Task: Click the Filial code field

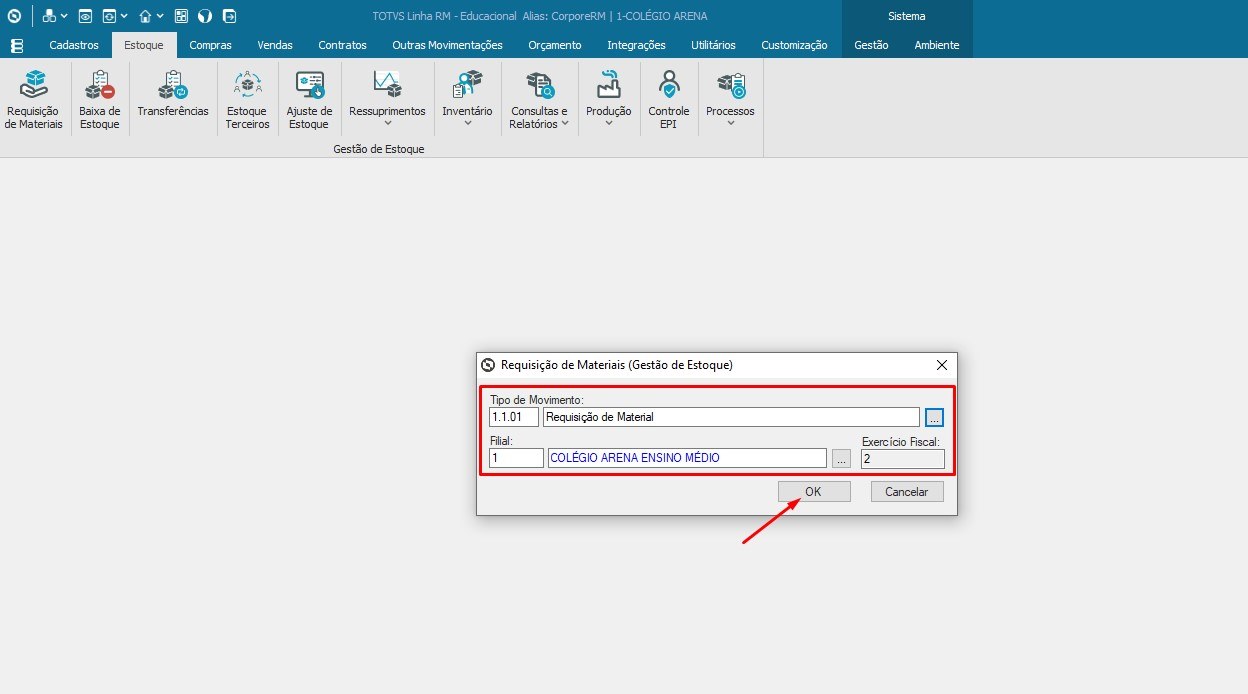Action: 514,458
